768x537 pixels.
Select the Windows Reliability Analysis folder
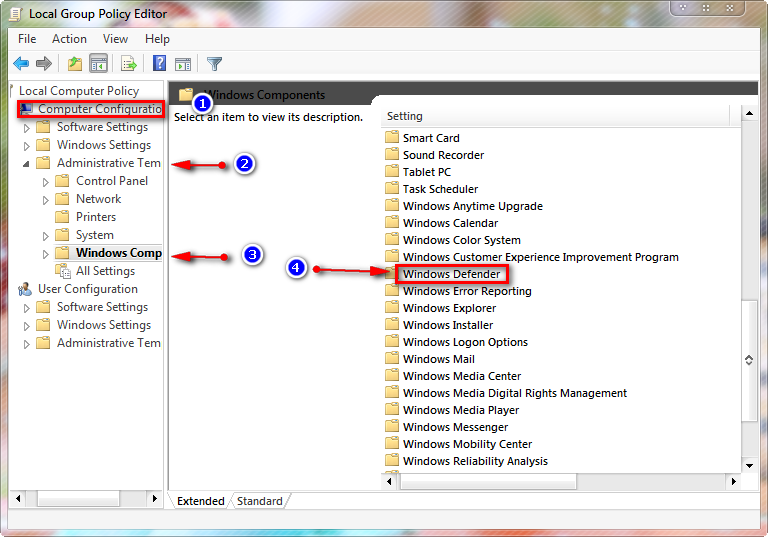475,461
